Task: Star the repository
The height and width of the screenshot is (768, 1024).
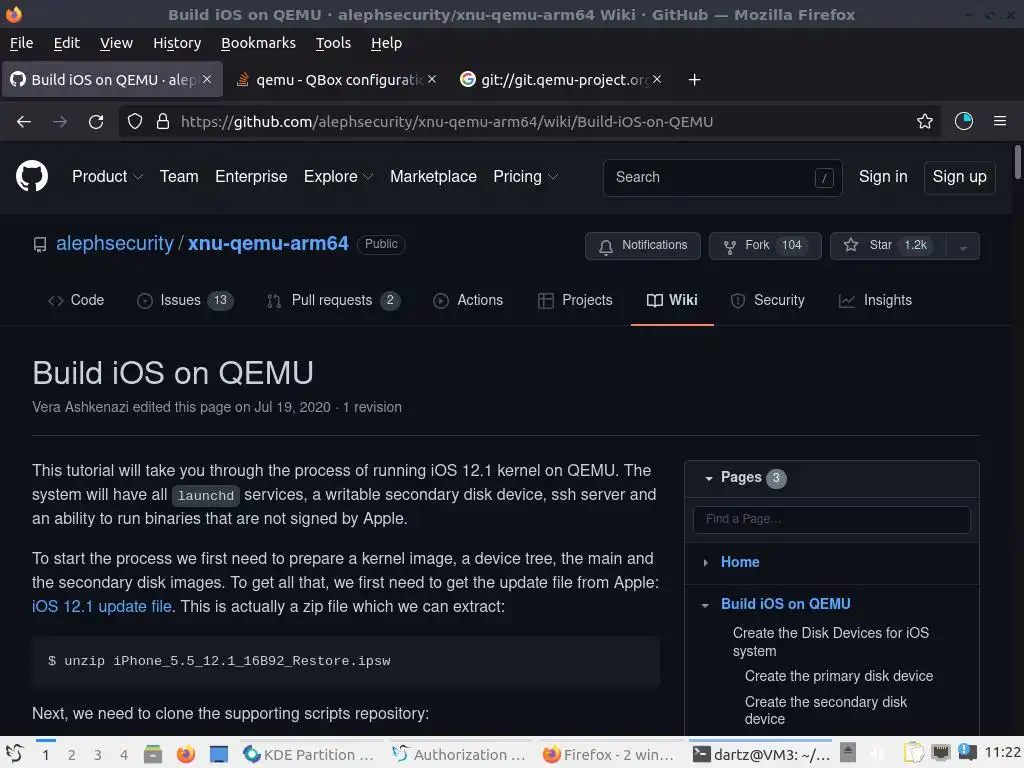Action: tap(888, 246)
